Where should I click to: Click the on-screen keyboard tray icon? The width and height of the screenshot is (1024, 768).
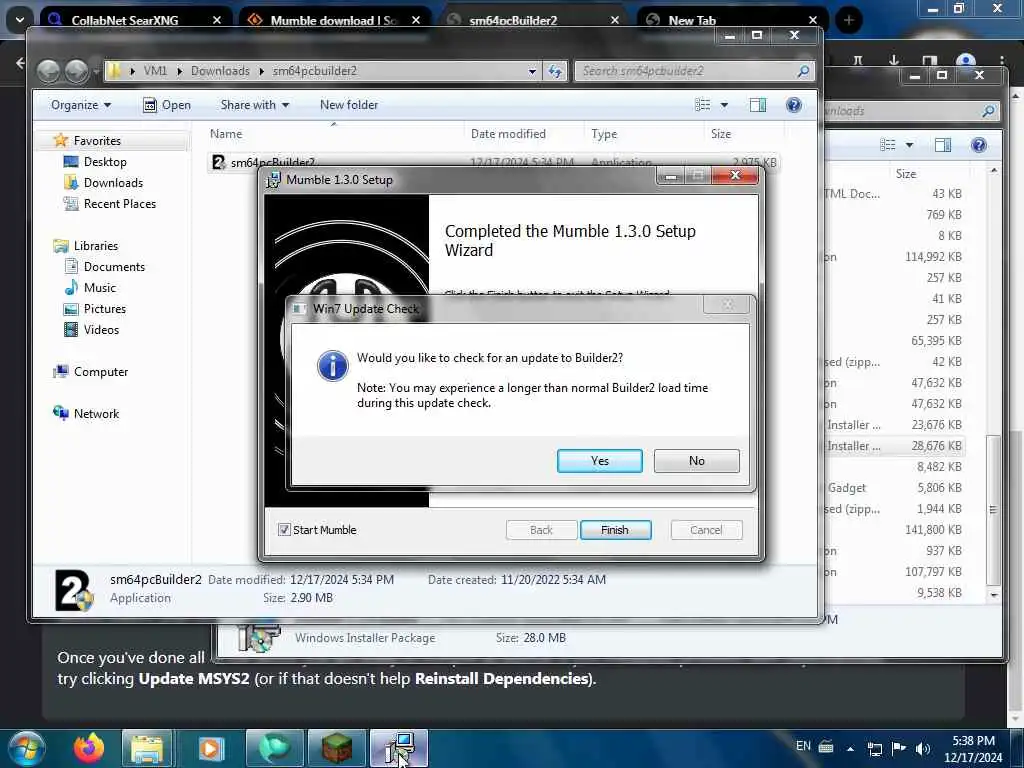point(826,746)
